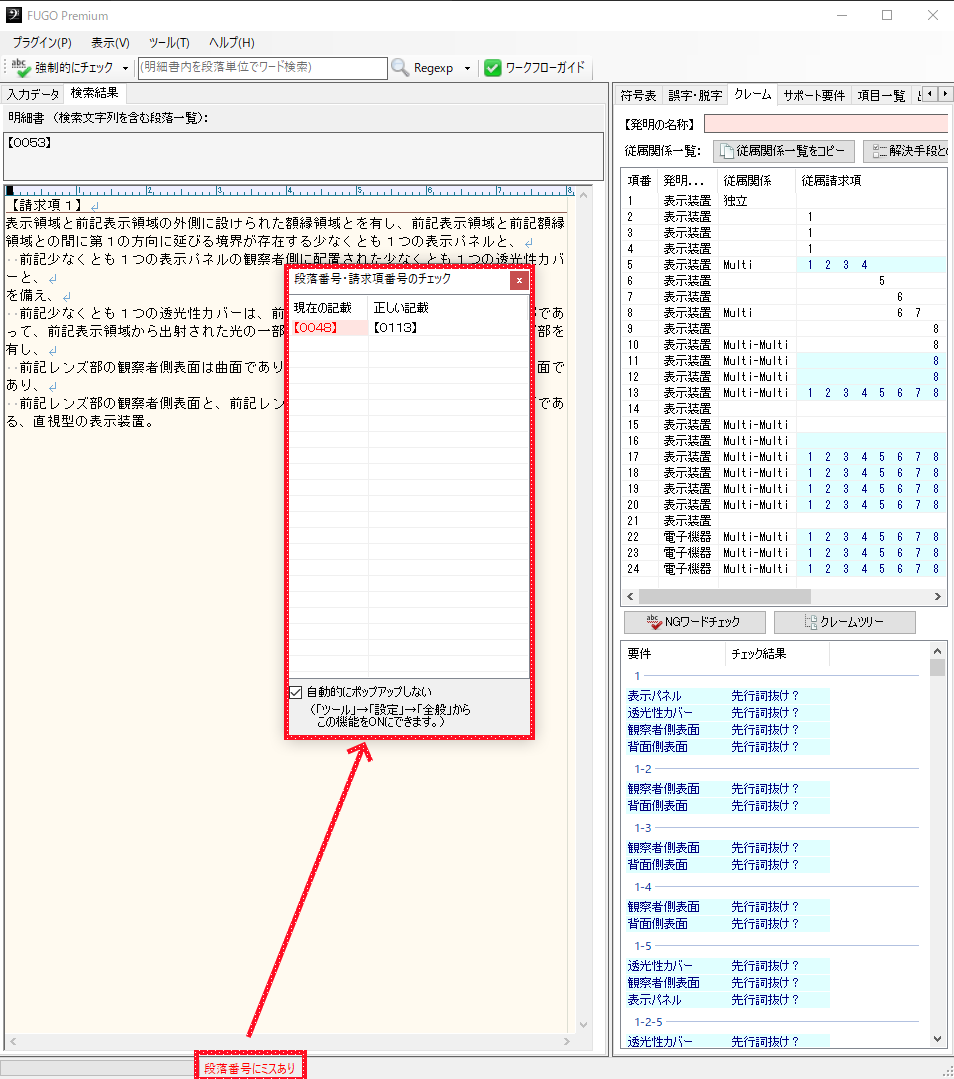Open the クレームツリー tree view
954x1079 pixels.
coord(844,622)
